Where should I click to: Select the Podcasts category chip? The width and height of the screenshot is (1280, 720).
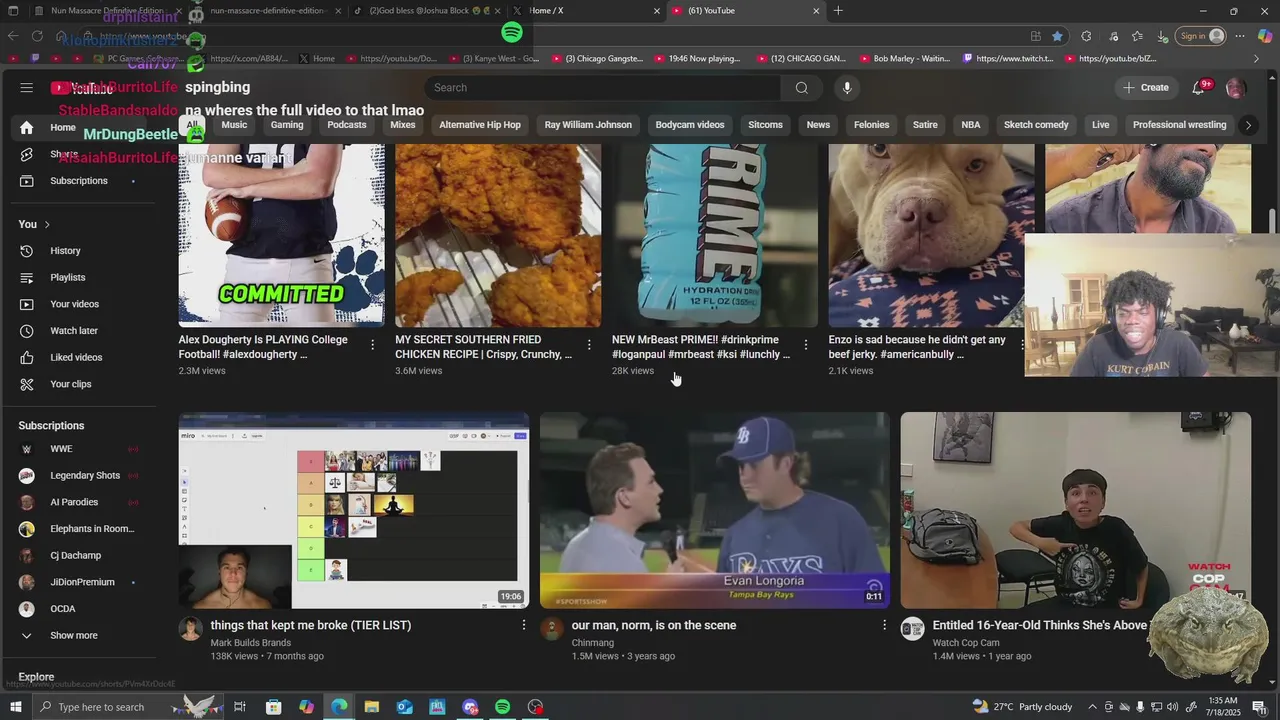347,125
